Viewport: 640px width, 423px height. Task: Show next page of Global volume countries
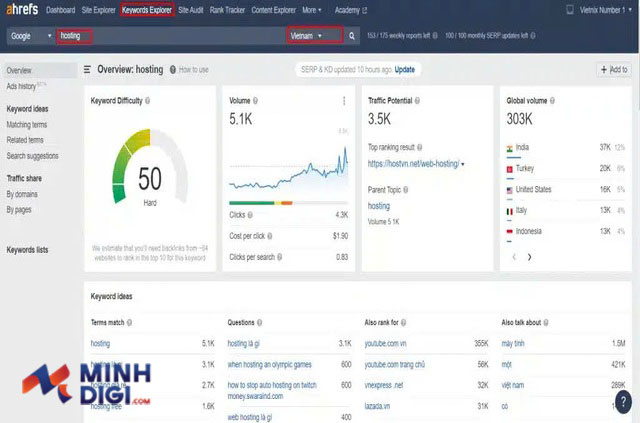(529, 257)
